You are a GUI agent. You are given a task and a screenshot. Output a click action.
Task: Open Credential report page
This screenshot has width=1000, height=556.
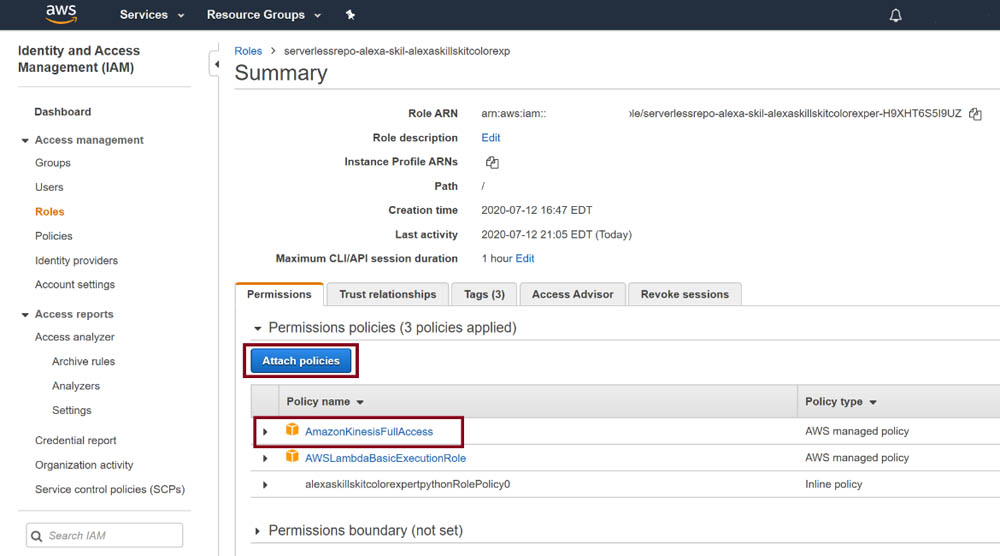pyautogui.click(x=76, y=441)
